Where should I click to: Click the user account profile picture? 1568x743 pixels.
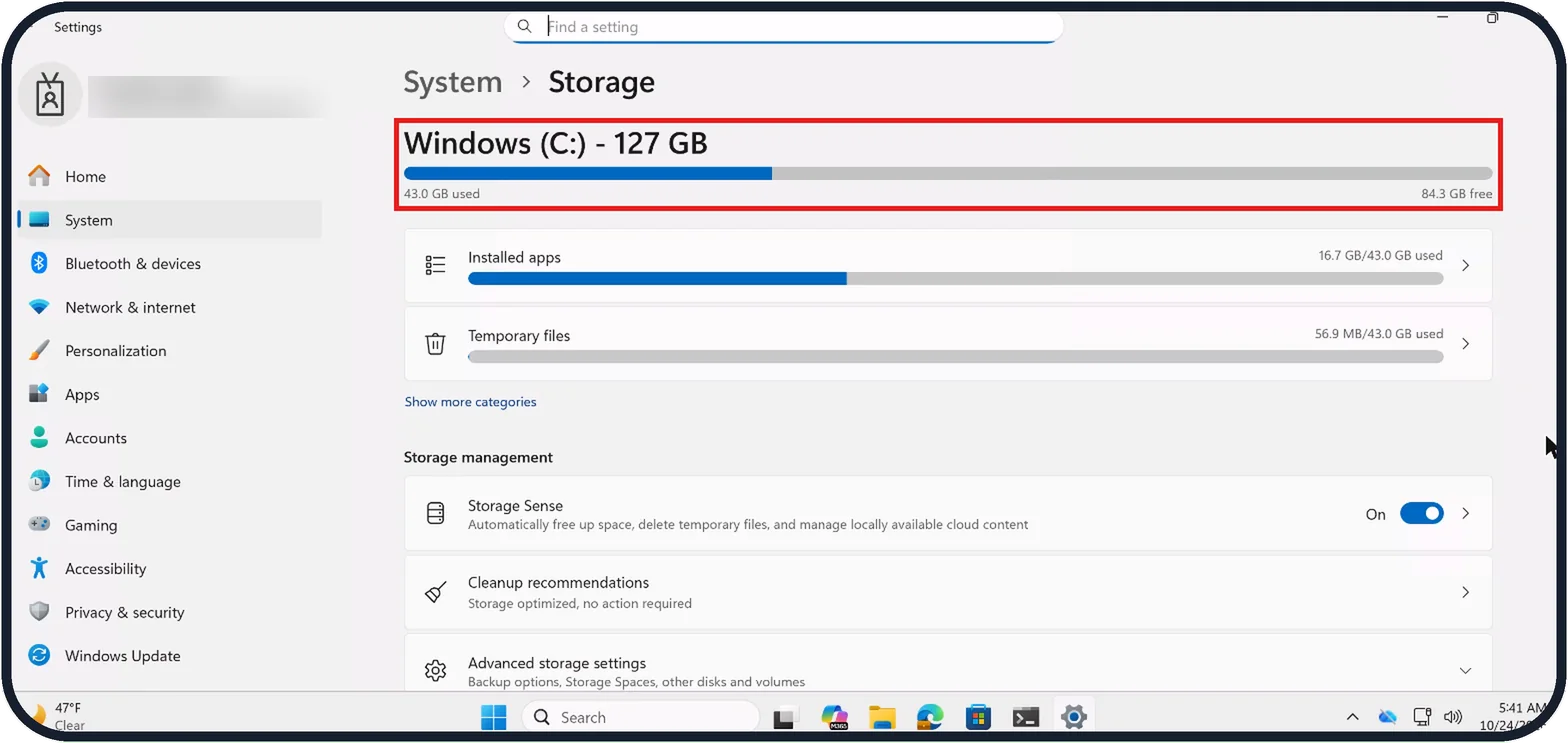coord(49,94)
